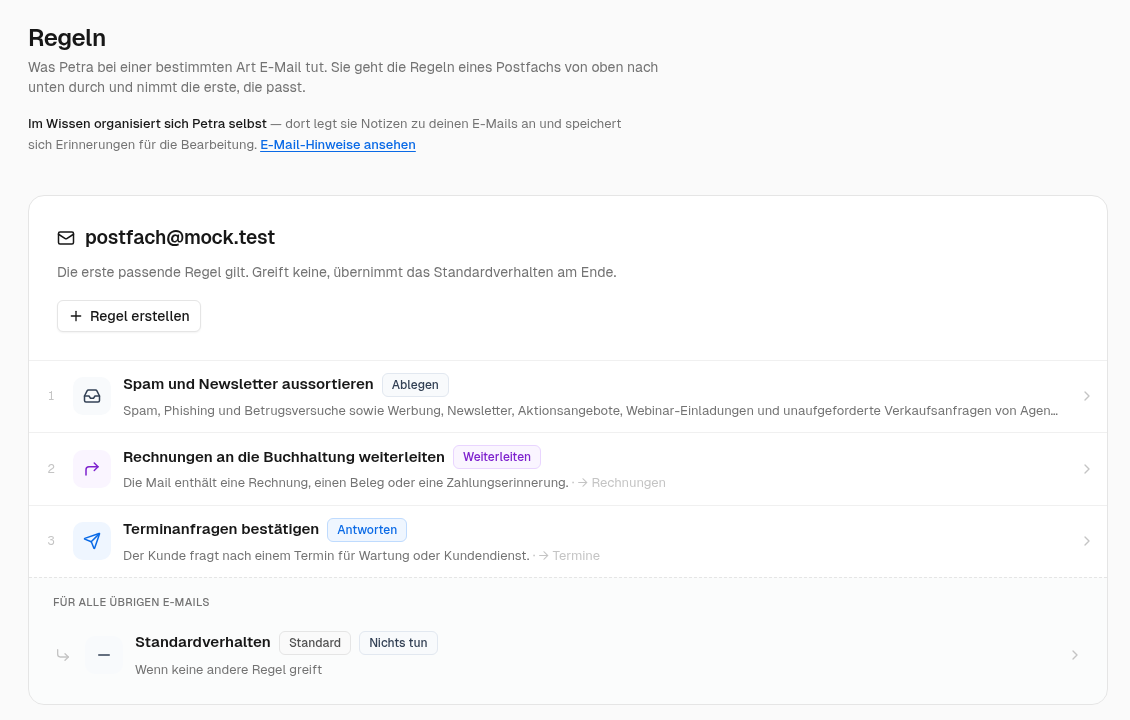Click the Nichts tun badge
The height and width of the screenshot is (720, 1130).
pos(399,643)
